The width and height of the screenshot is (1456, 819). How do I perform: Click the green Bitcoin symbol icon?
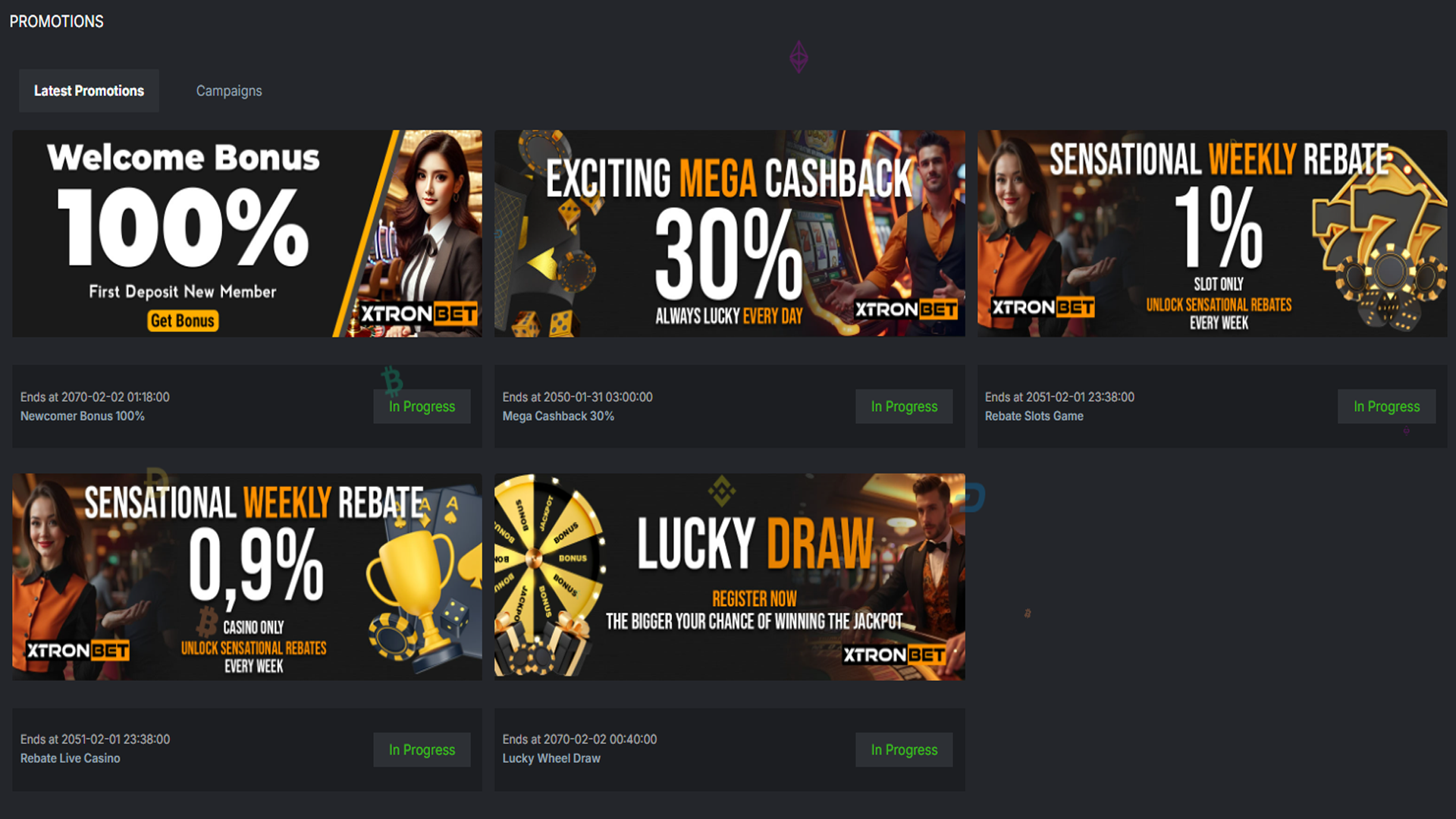click(x=392, y=381)
